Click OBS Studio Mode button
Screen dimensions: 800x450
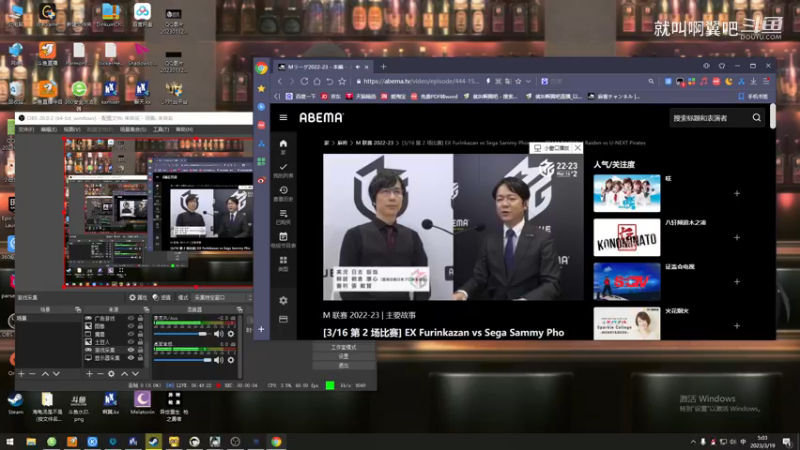pyautogui.click(x=343, y=347)
